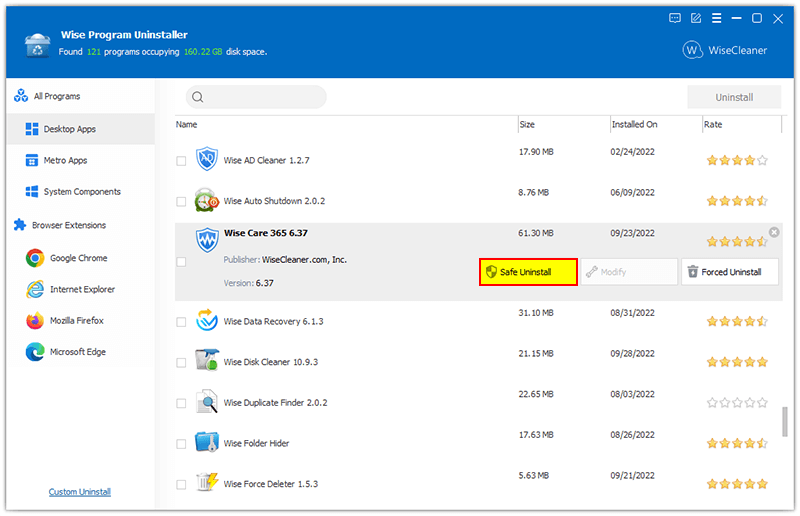Tick the Wise Disk Cleaner 10.9.3 checkbox
Image resolution: width=800 pixels, height=516 pixels.
[181, 362]
